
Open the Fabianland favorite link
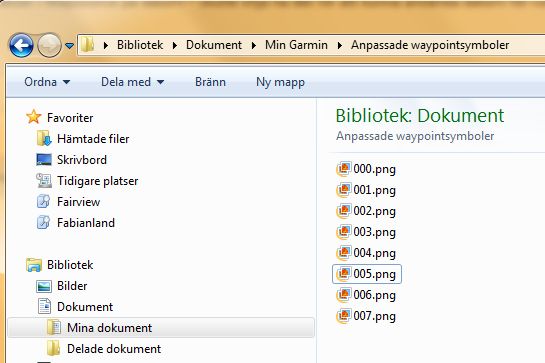click(x=86, y=223)
